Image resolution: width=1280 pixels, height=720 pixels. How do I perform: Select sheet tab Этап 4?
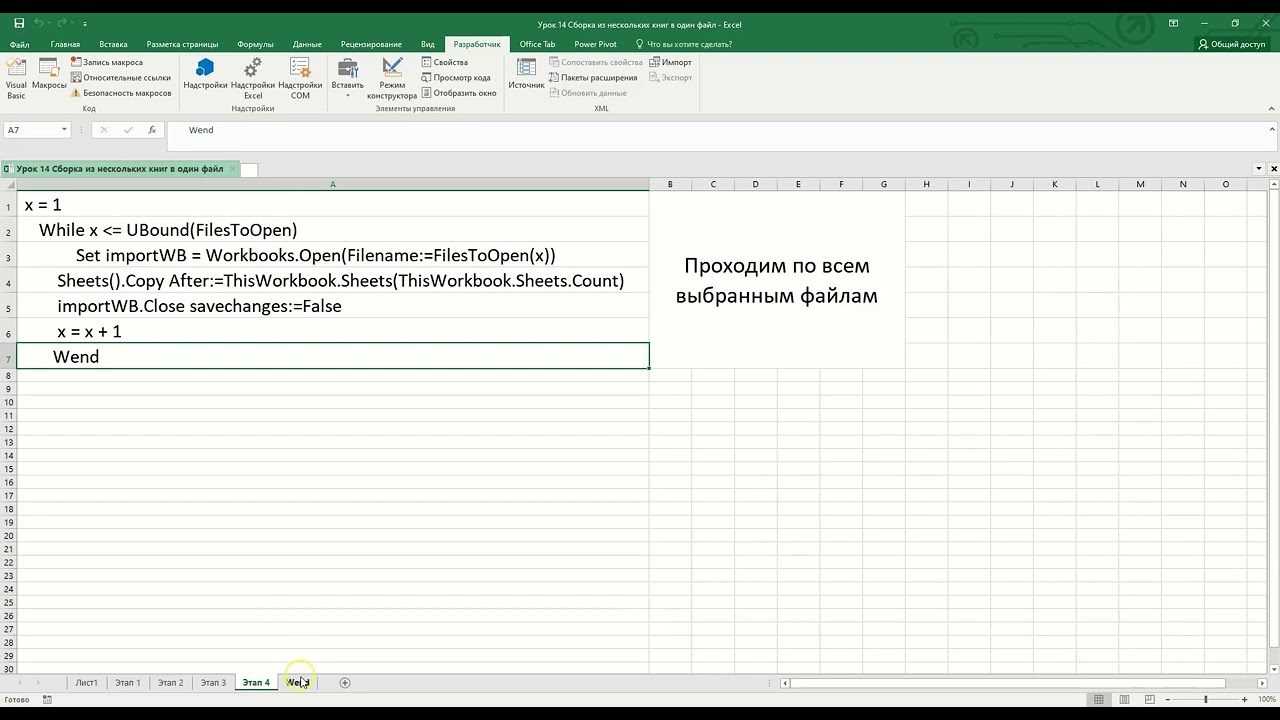click(x=256, y=683)
